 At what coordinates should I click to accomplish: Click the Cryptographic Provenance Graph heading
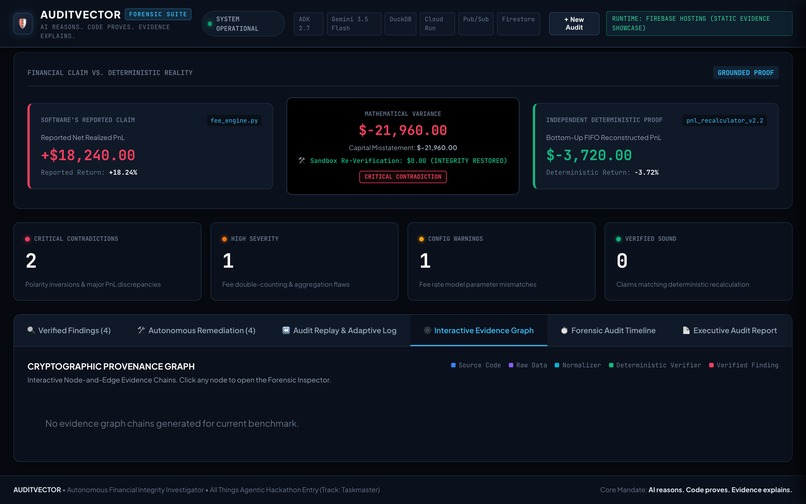[111, 366]
